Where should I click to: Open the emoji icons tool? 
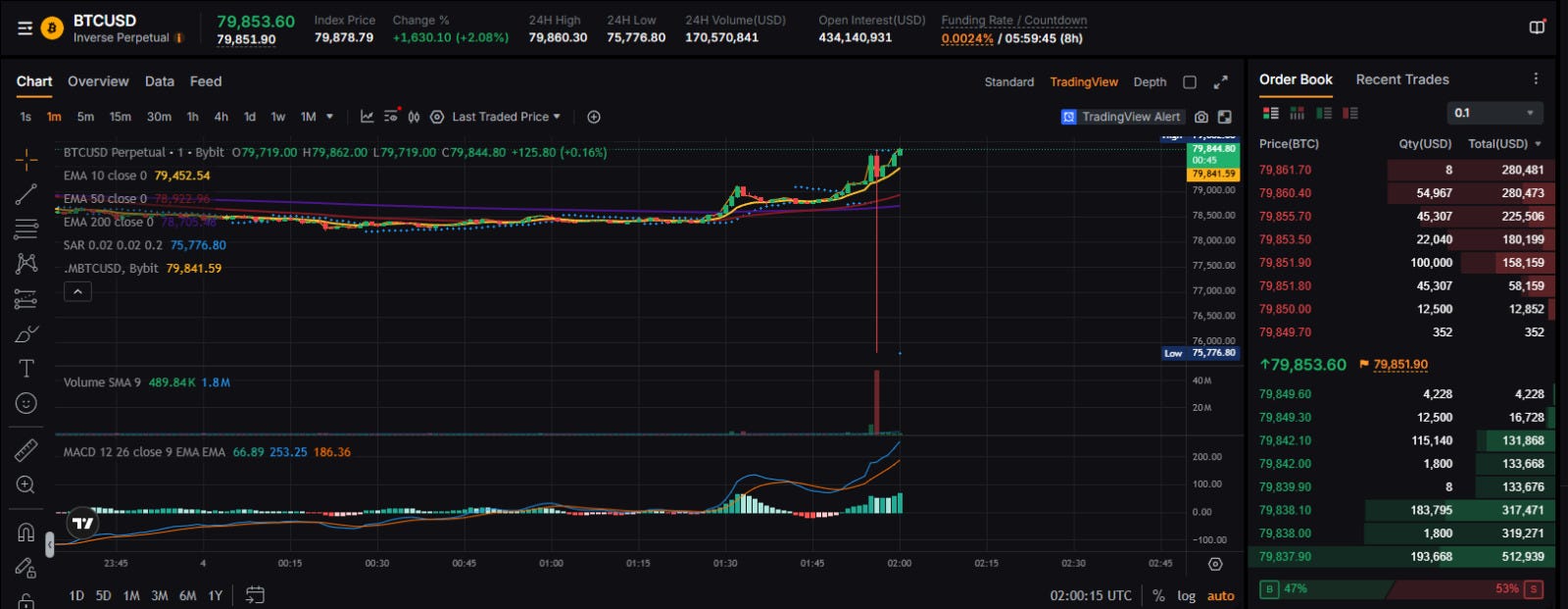tap(26, 403)
